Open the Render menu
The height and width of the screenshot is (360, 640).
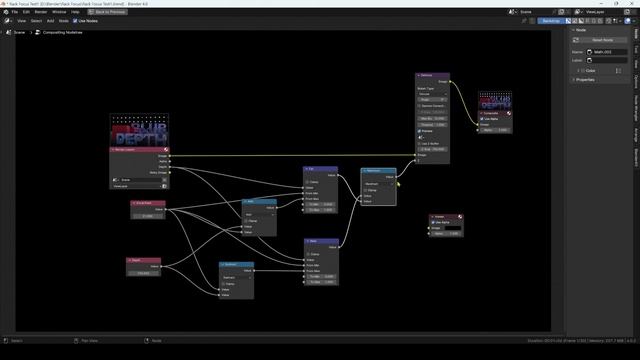pos(41,12)
